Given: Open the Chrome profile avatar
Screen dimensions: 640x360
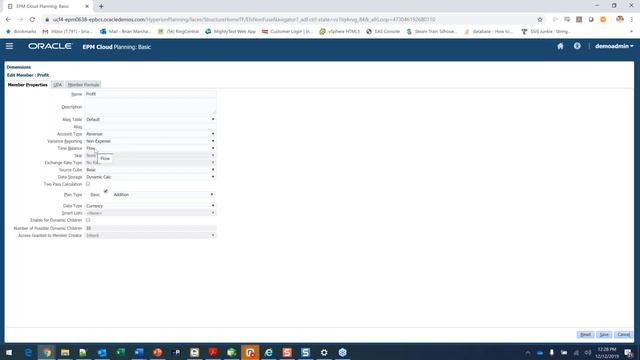Looking at the screenshot, I should [x=620, y=20].
